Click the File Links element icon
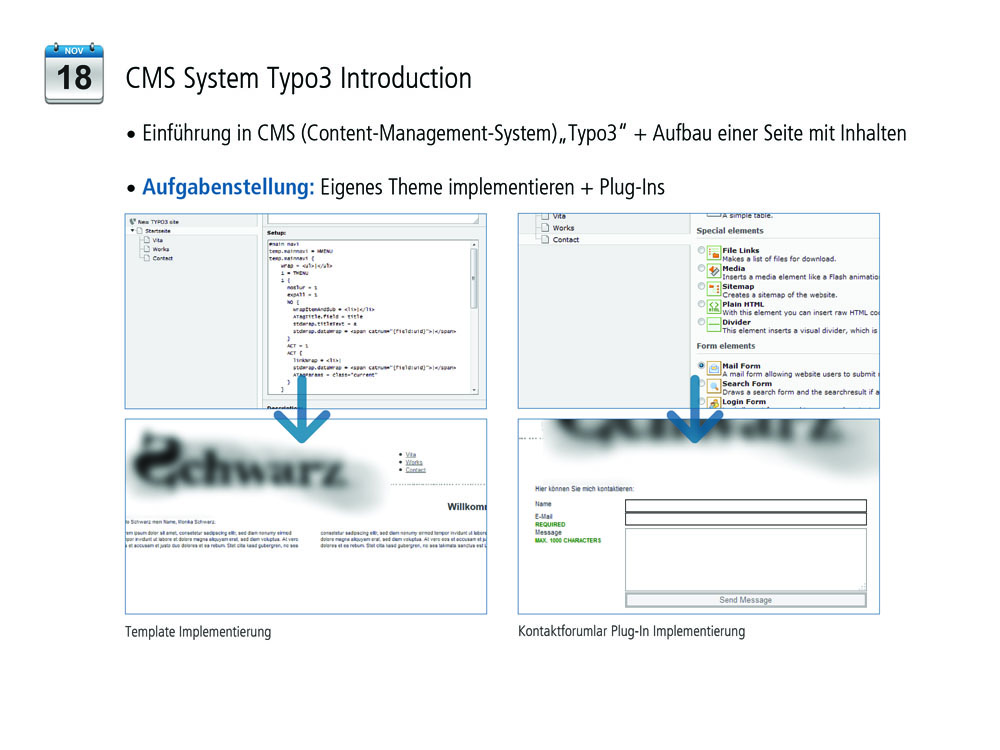The height and width of the screenshot is (750, 1000). tap(714, 253)
